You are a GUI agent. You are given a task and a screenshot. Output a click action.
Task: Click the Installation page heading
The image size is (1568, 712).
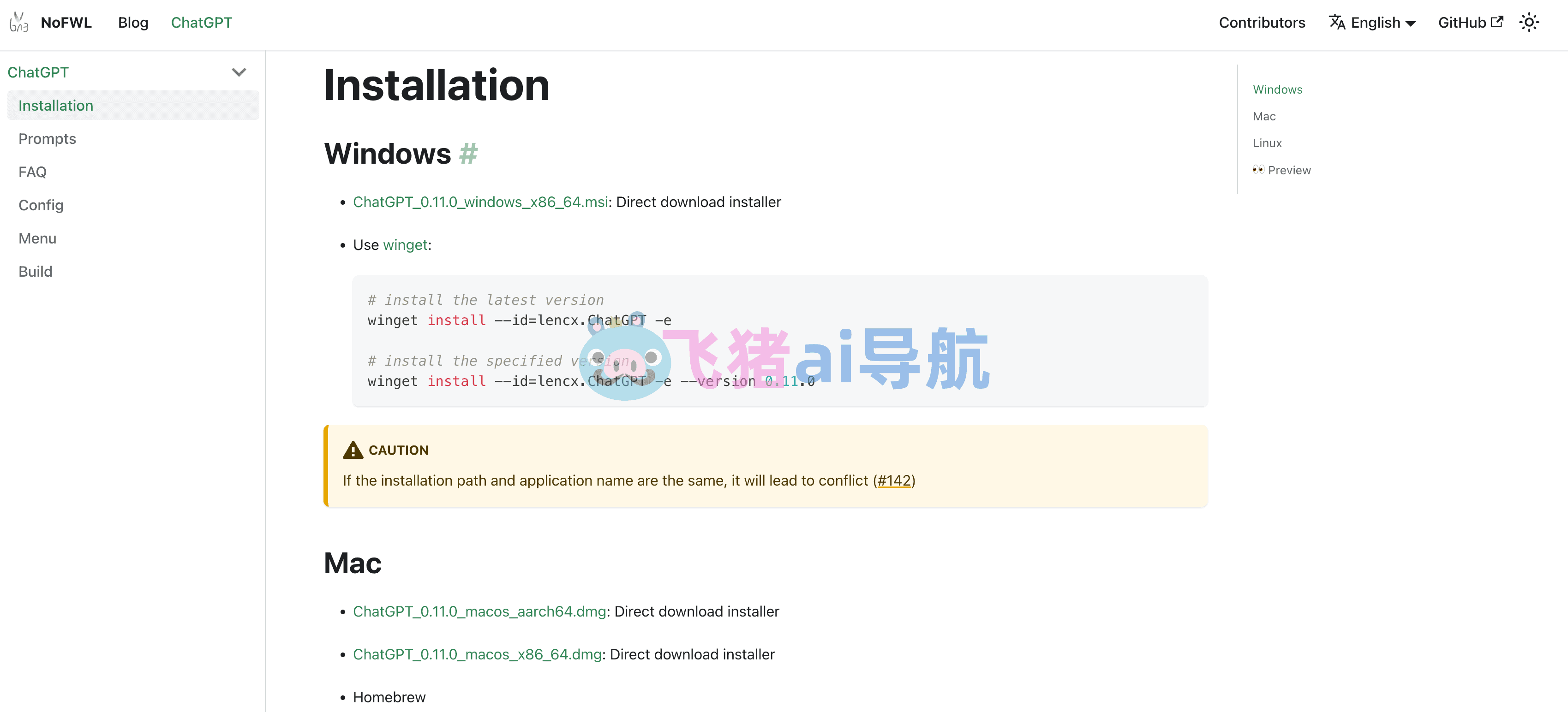437,85
